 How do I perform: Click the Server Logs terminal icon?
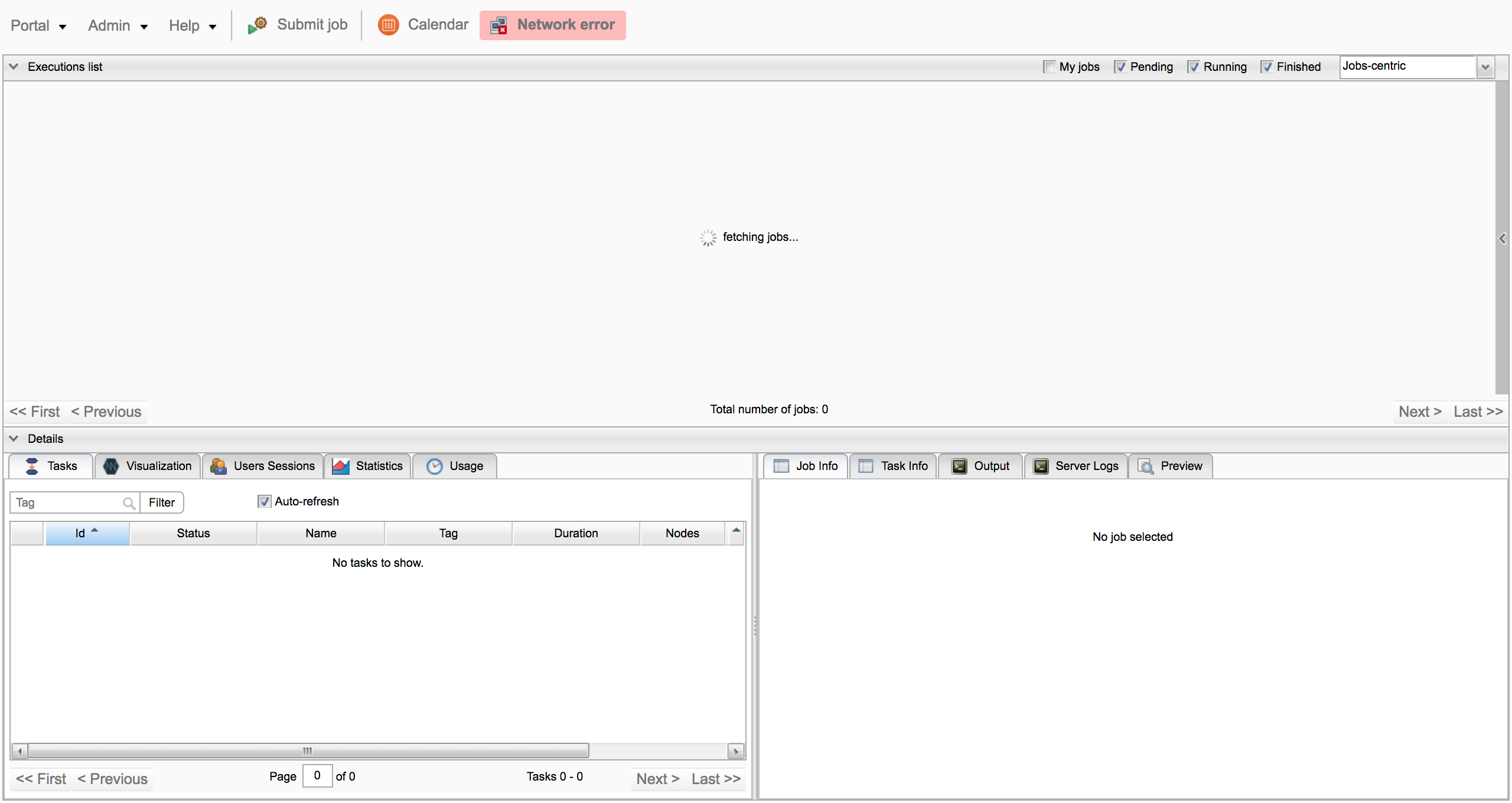(x=1041, y=466)
